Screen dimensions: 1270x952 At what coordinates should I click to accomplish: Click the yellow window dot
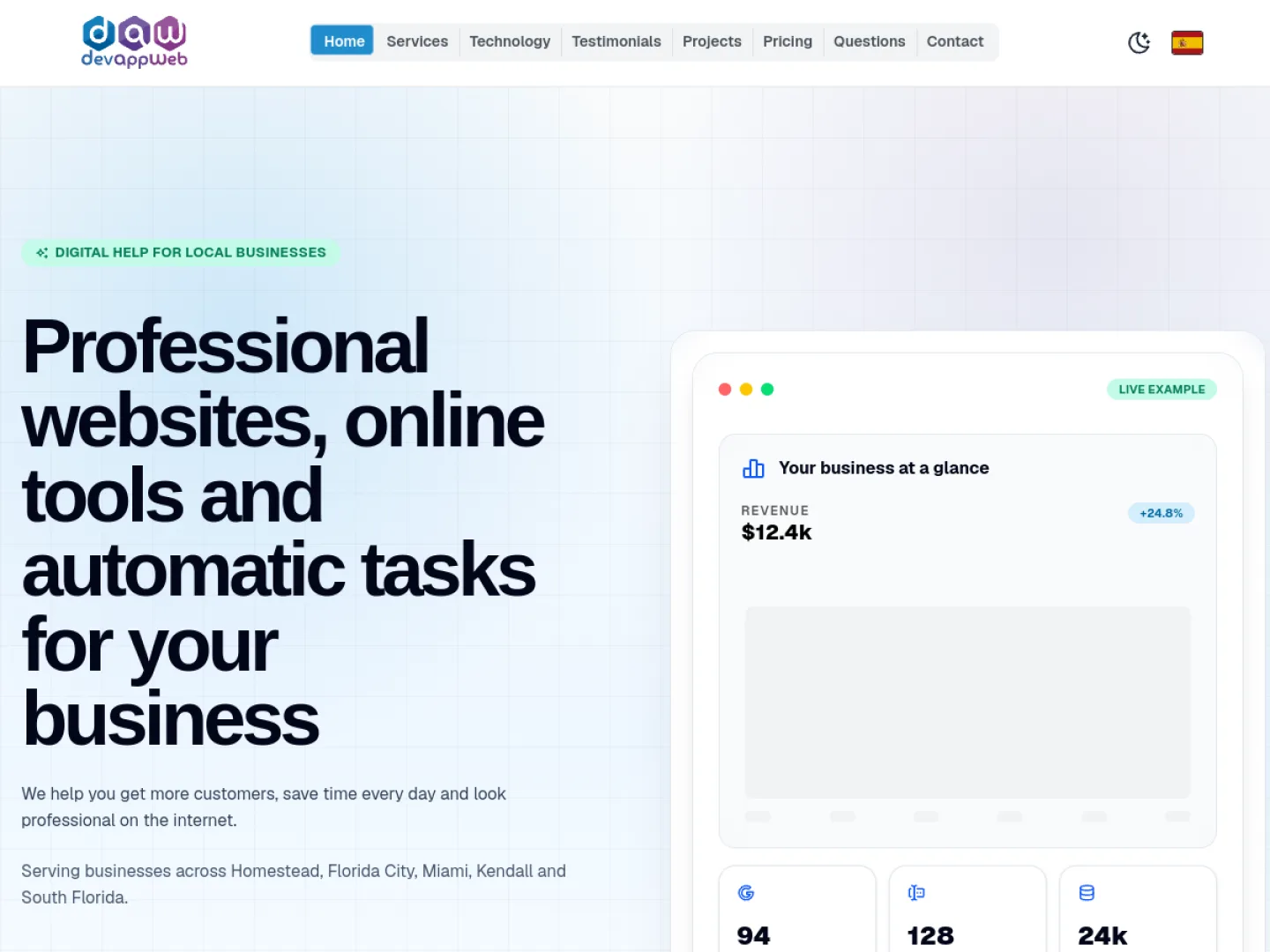(746, 390)
